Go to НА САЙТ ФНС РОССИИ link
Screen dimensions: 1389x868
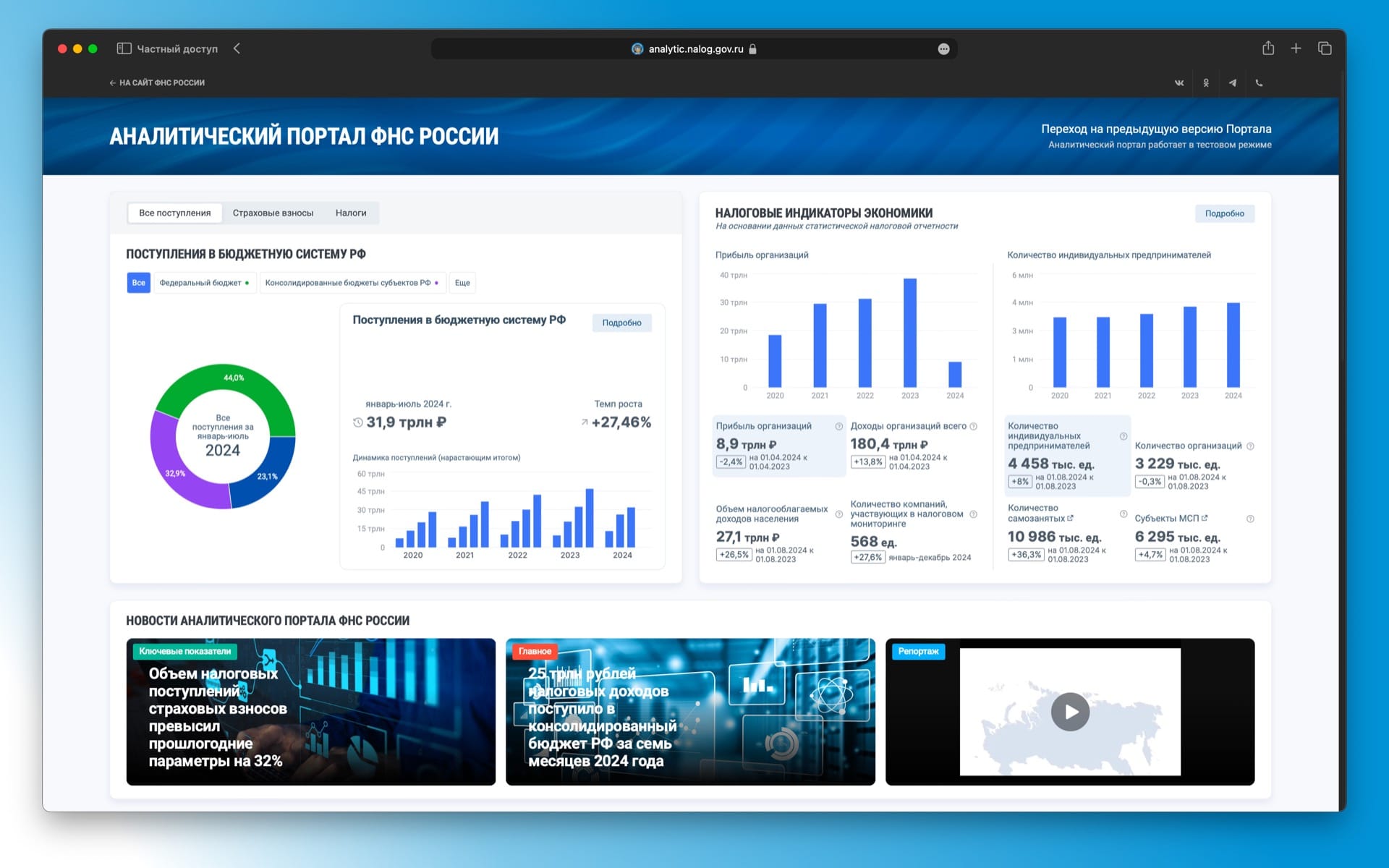tap(157, 82)
